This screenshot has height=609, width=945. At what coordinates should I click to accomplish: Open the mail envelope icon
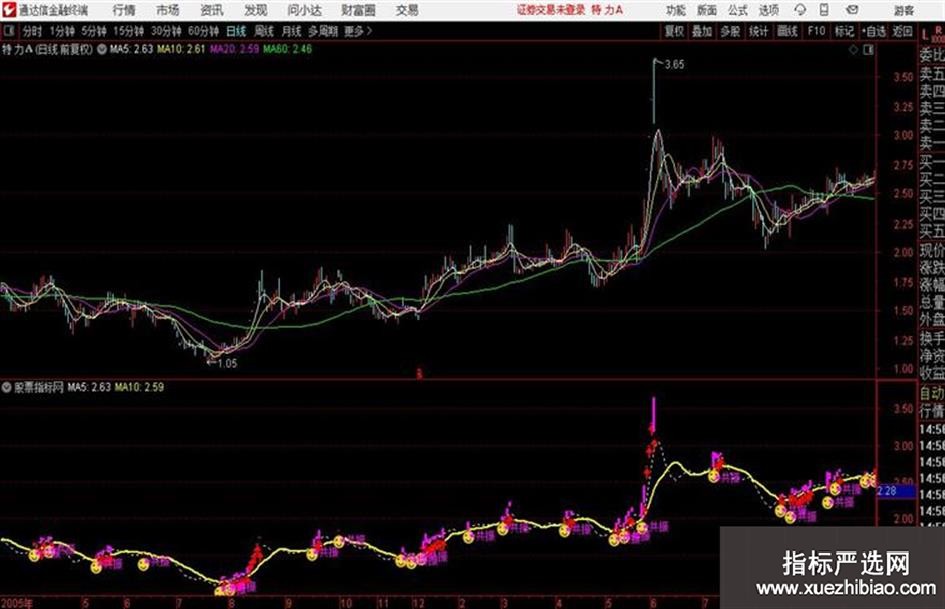pos(852,10)
